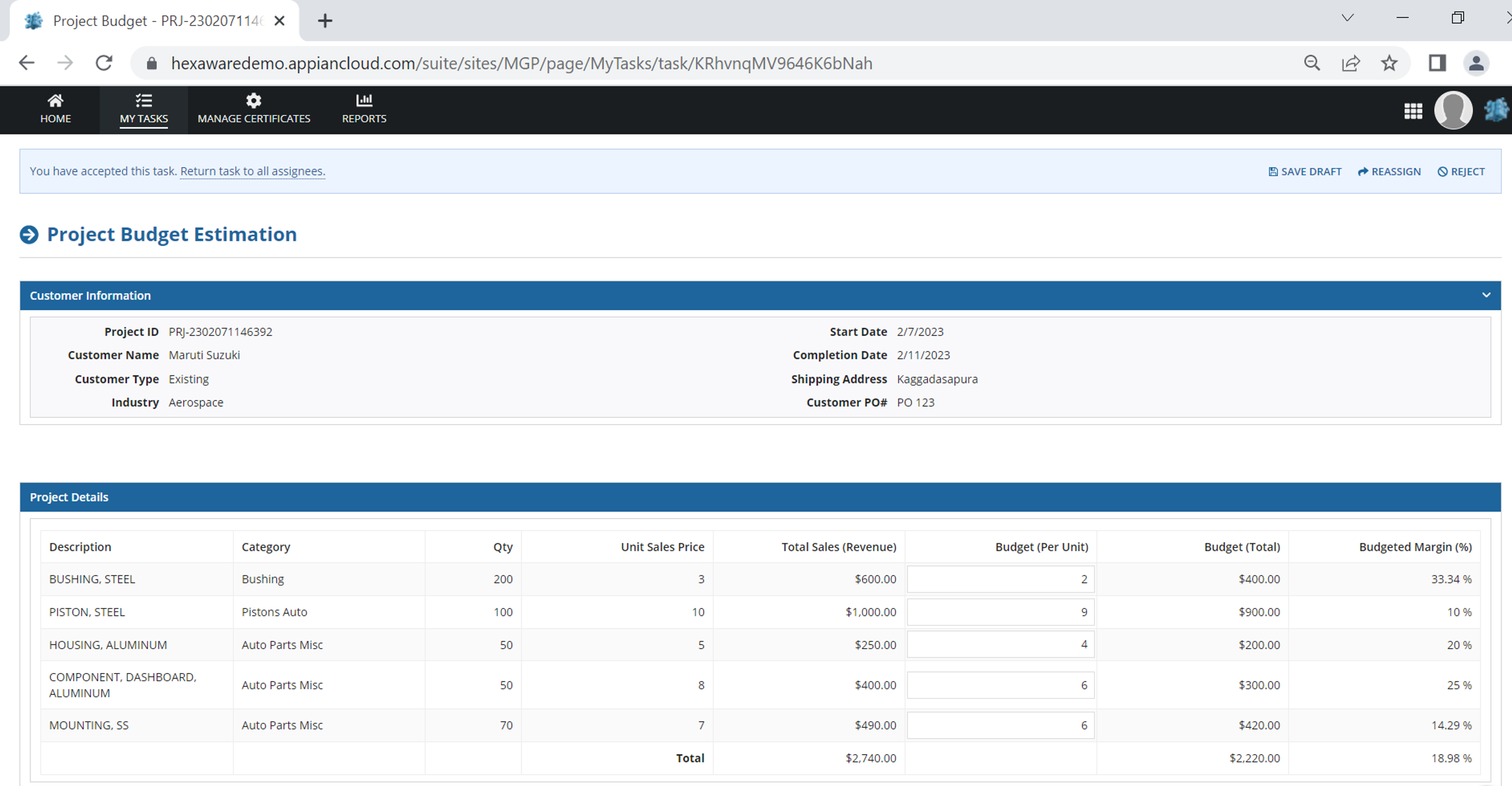Viewport: 1512px width, 786px height.
Task: Select shipping address Kaggadasapura
Action: click(937, 379)
